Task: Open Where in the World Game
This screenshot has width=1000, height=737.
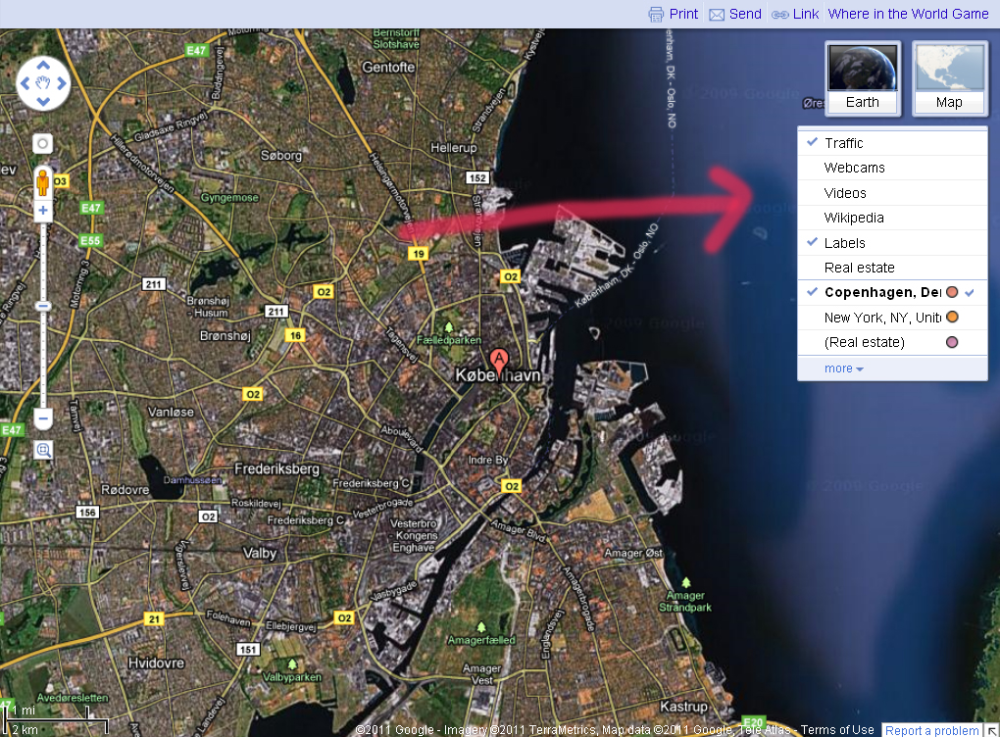Action: click(908, 14)
